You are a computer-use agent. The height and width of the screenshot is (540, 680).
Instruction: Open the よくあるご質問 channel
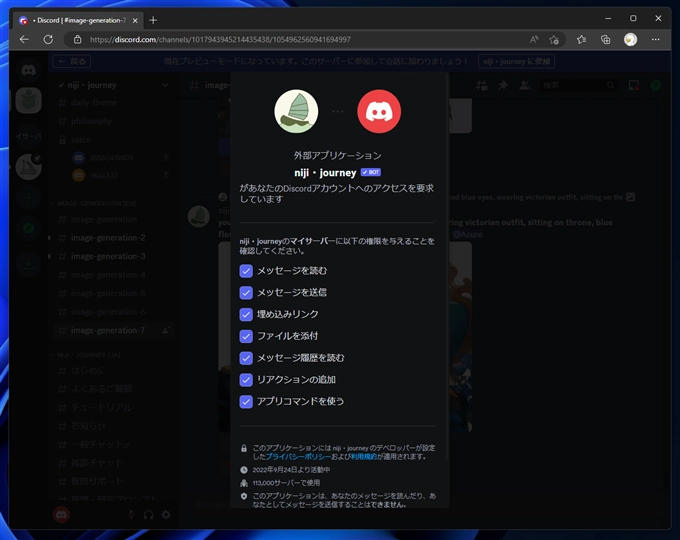click(x=113, y=389)
